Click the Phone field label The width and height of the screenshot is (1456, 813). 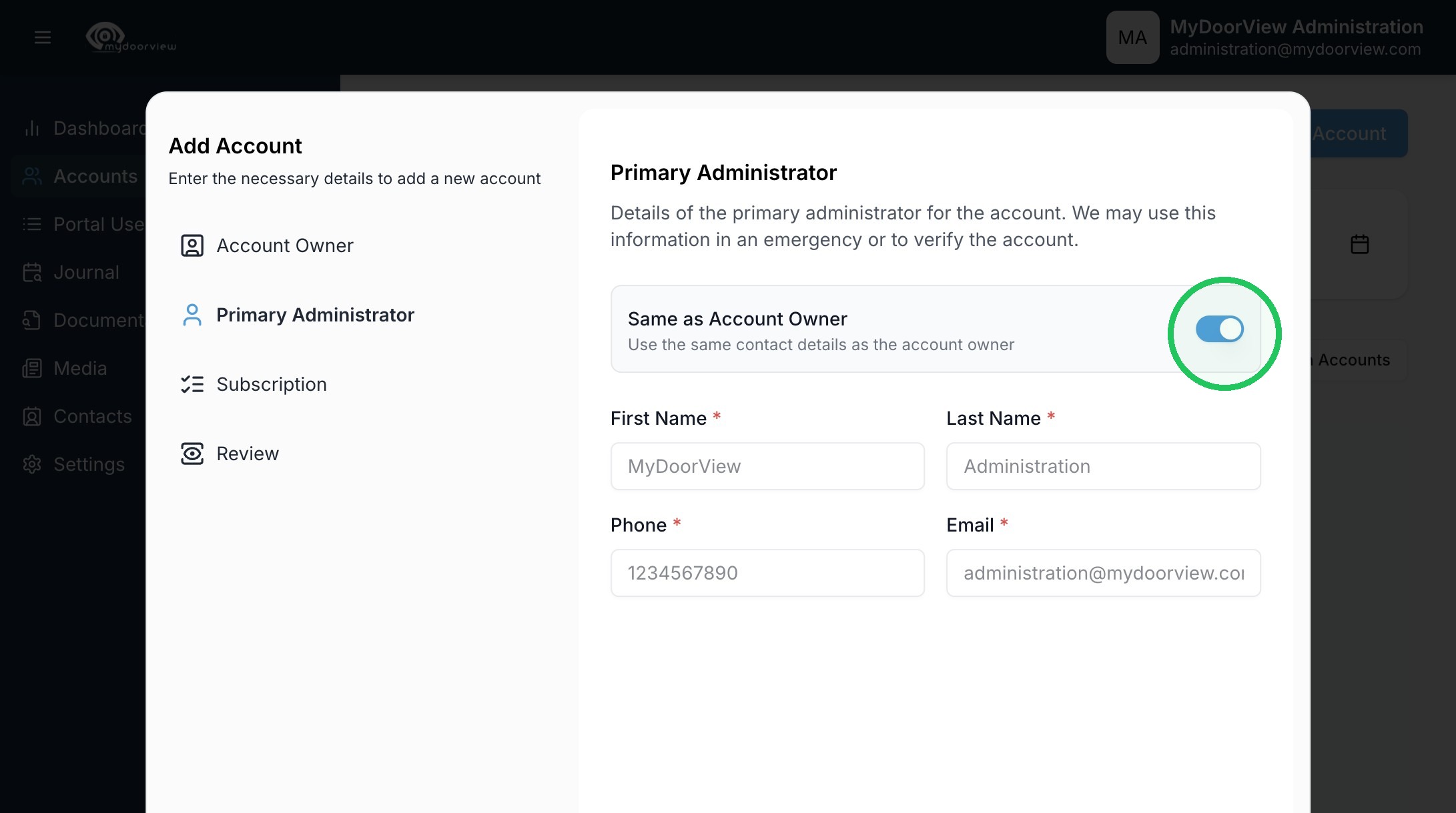coord(639,525)
